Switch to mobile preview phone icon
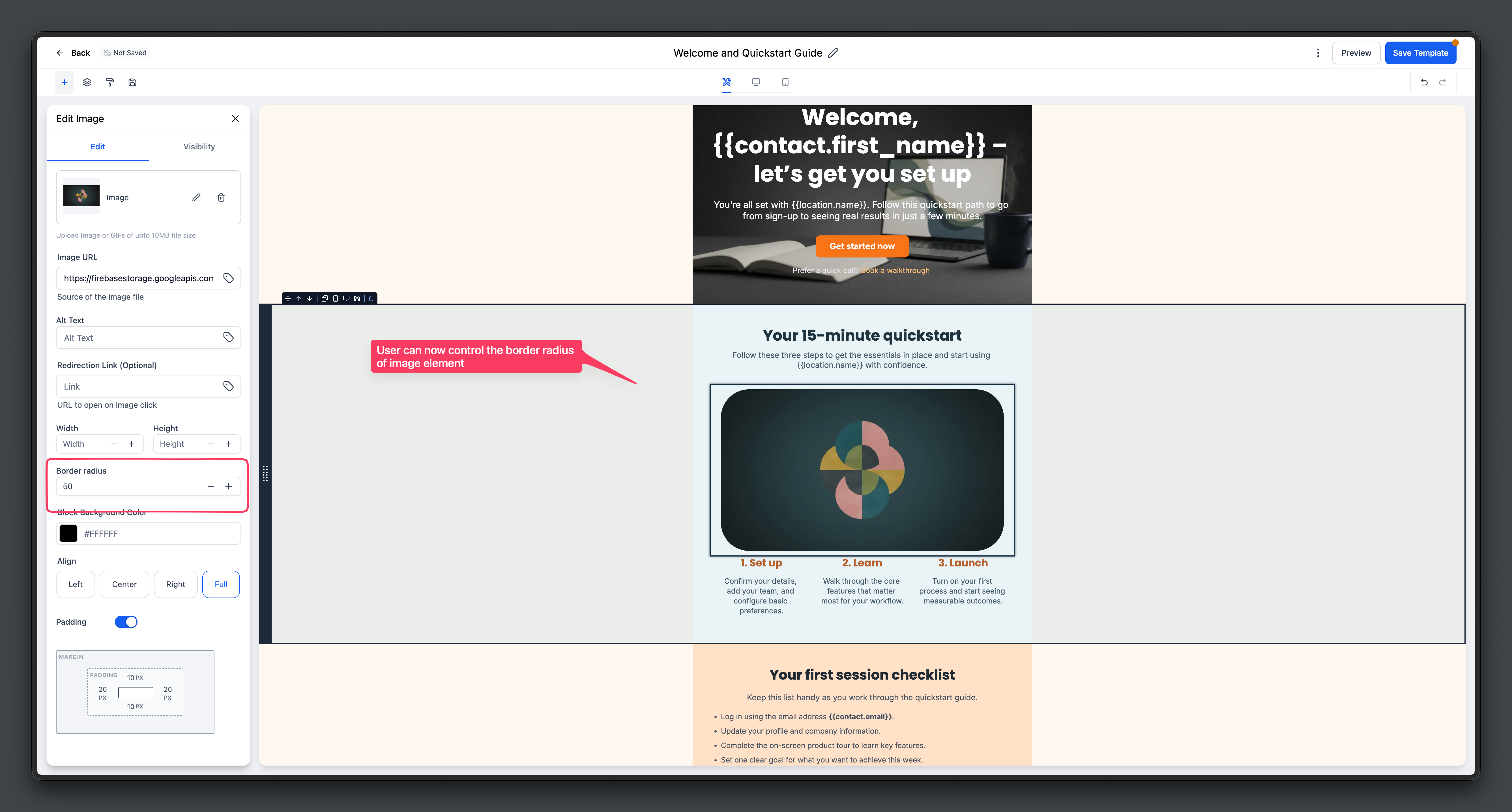Image resolution: width=1512 pixels, height=812 pixels. point(785,82)
